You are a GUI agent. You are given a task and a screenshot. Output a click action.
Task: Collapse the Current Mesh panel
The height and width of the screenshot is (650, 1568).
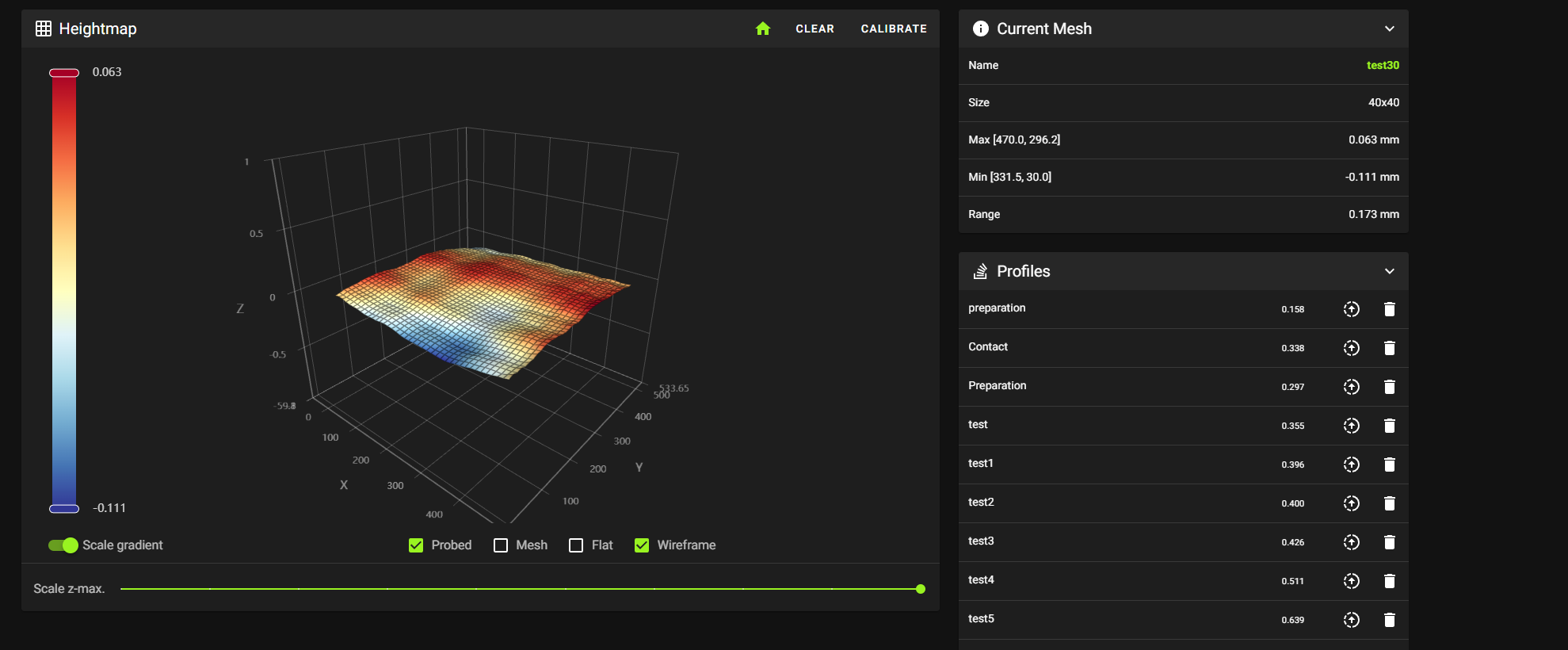click(1390, 29)
